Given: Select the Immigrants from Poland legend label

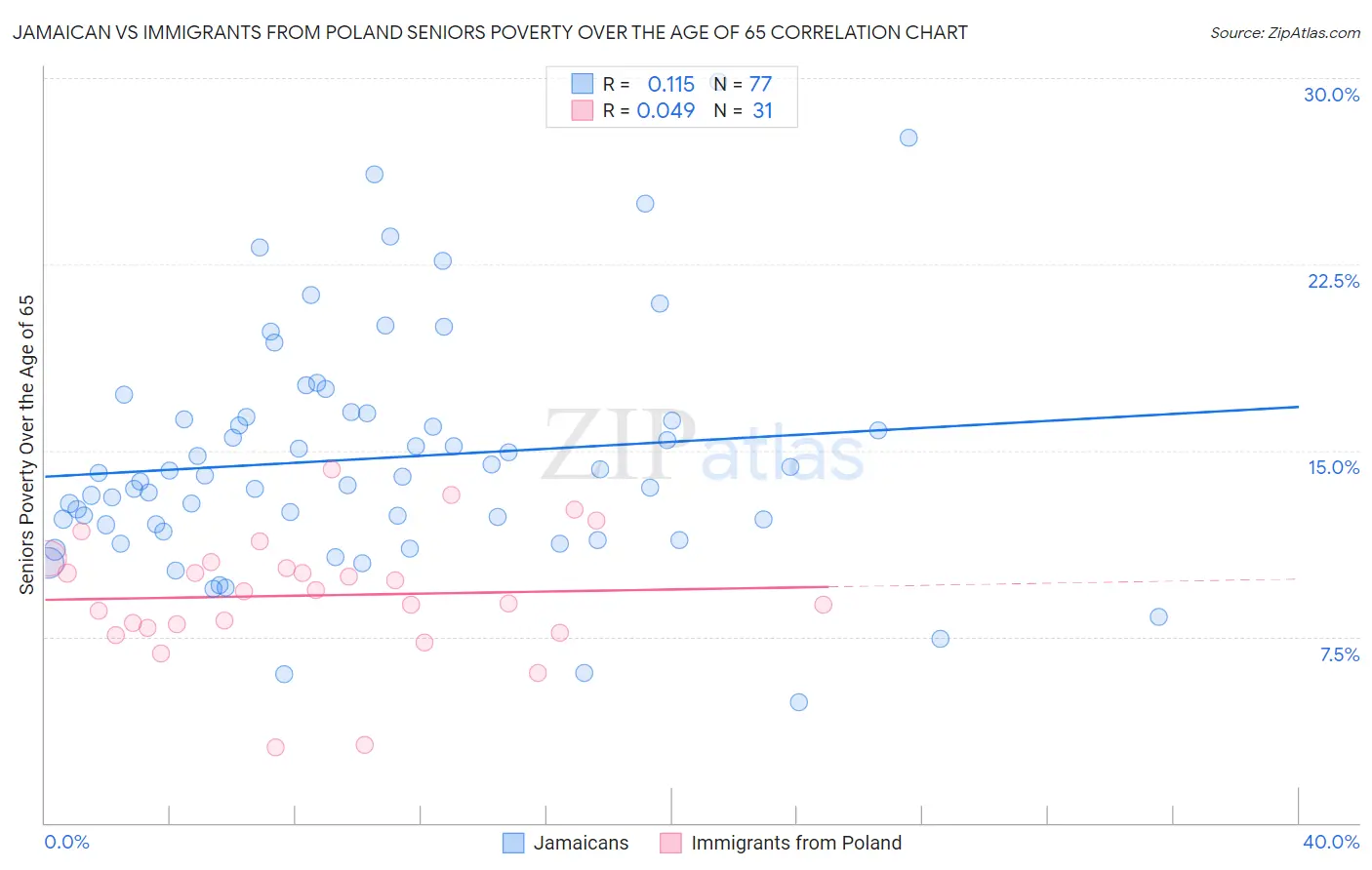Looking at the screenshot, I should point(796,843).
